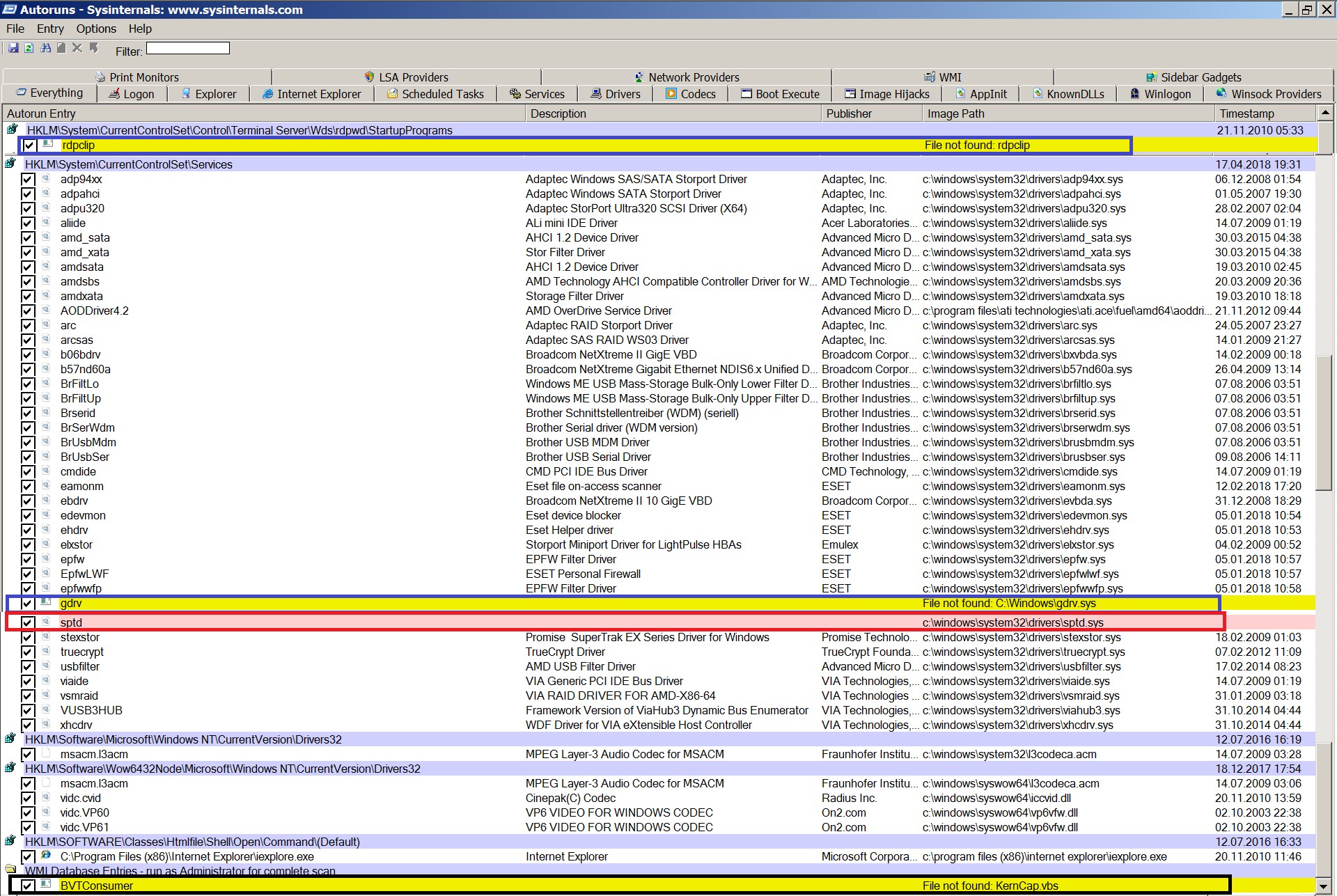The height and width of the screenshot is (896, 1337).
Task: Switch to the Scheduled Tasks tab
Action: [435, 94]
